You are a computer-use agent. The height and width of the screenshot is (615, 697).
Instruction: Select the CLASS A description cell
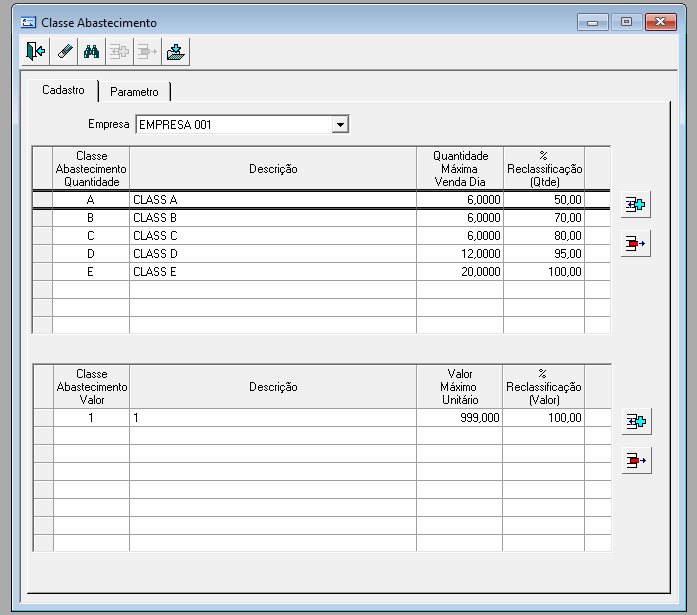(273, 200)
